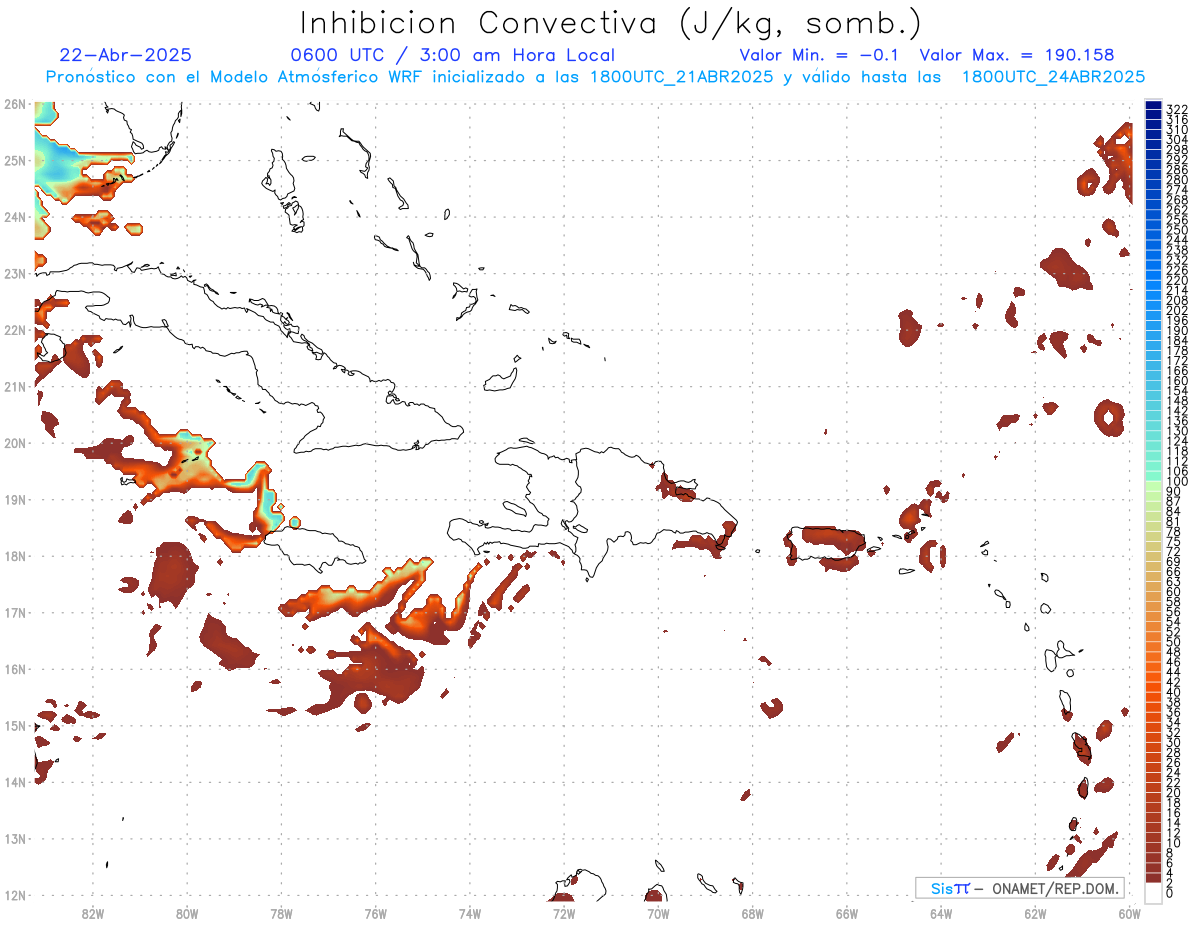Click the latitude label "23N"
Viewport: 1200px width, 927px height.
[14, 273]
